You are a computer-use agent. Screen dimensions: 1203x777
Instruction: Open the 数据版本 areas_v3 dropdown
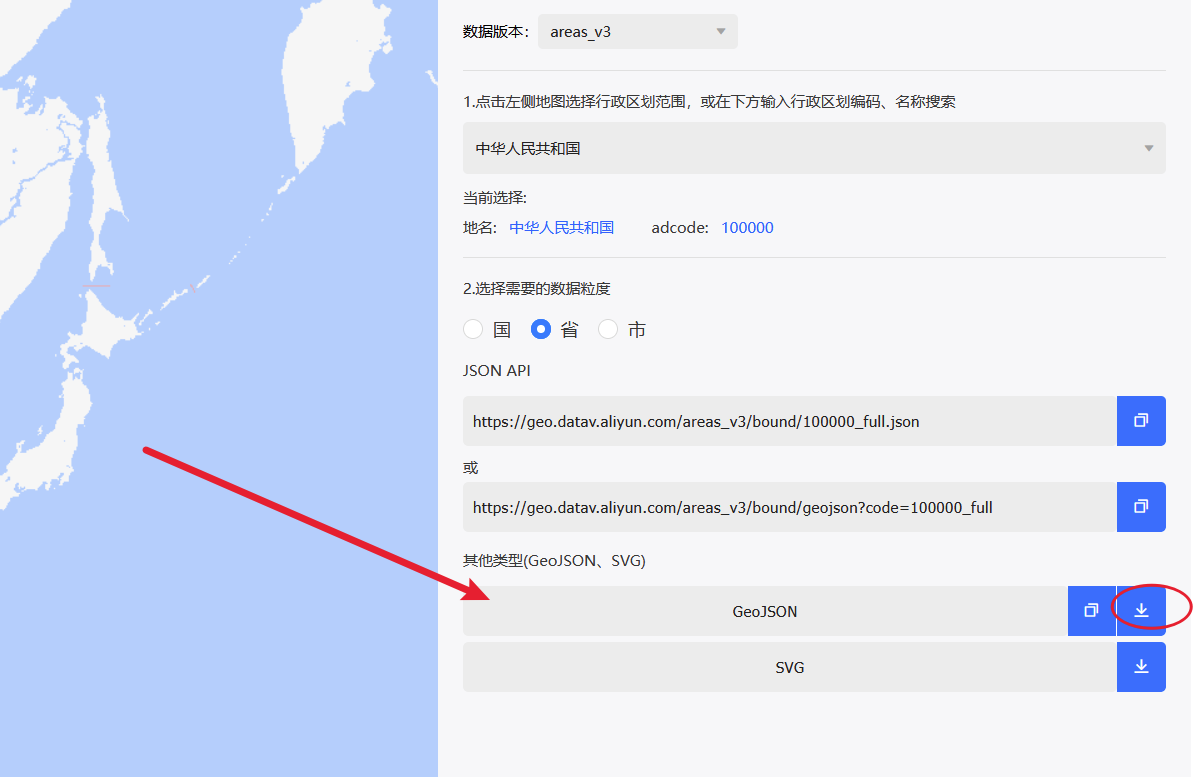[637, 32]
